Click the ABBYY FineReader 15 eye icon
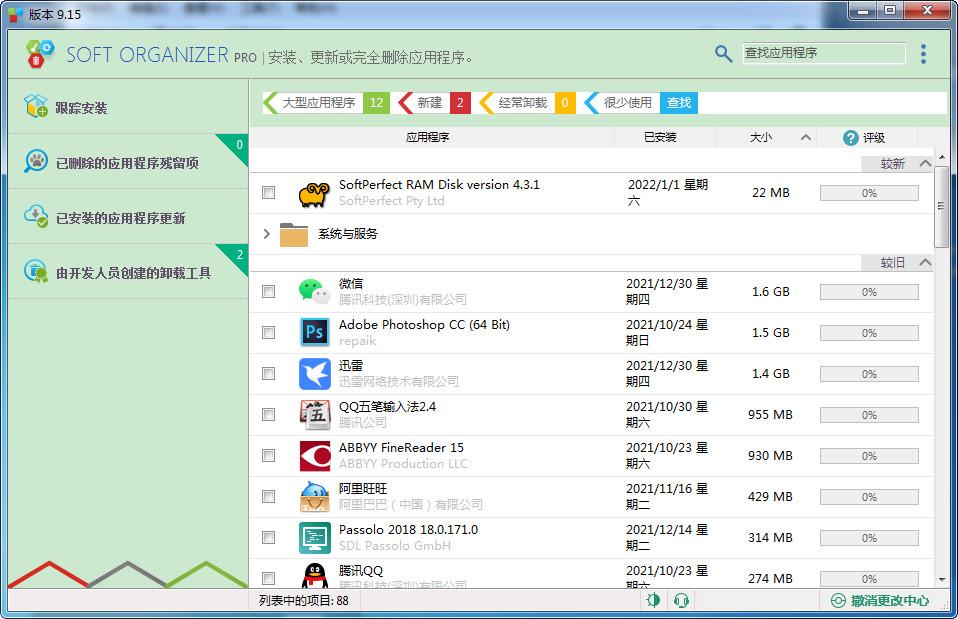958x619 pixels. [x=315, y=455]
